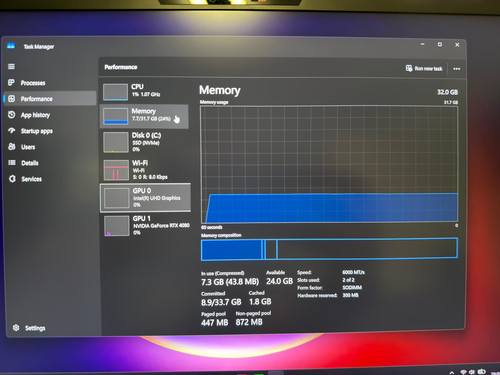
Task: Click the Memory usage graph
Action: (329, 165)
